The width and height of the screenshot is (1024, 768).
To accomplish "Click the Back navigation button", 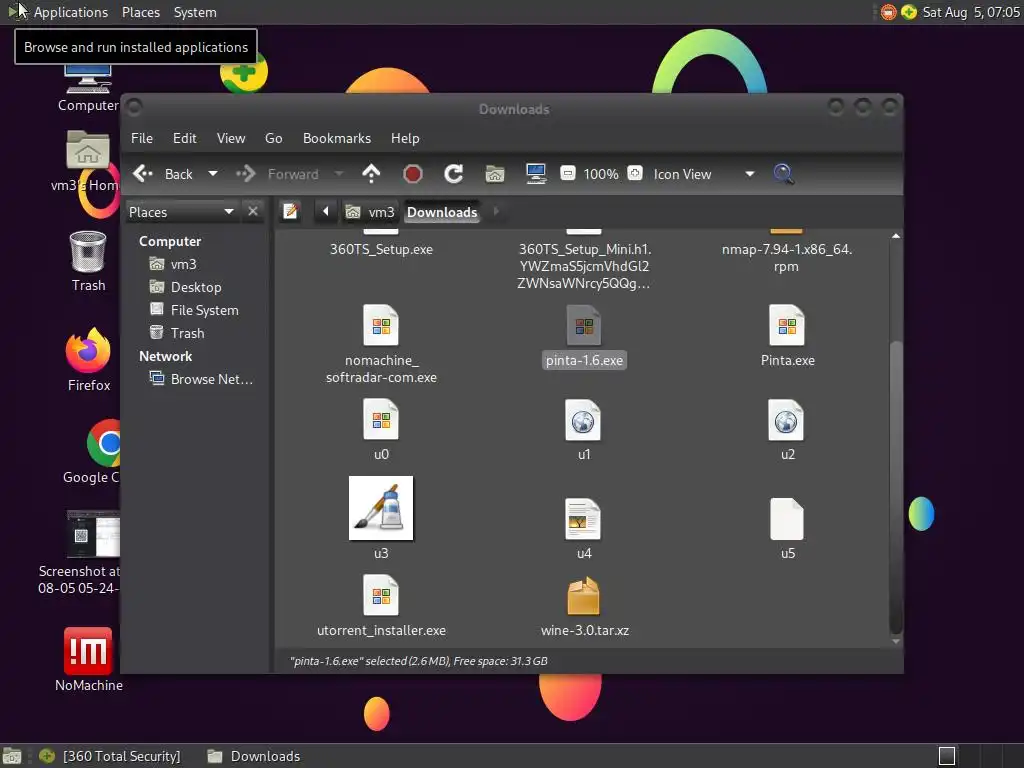I will point(163,174).
